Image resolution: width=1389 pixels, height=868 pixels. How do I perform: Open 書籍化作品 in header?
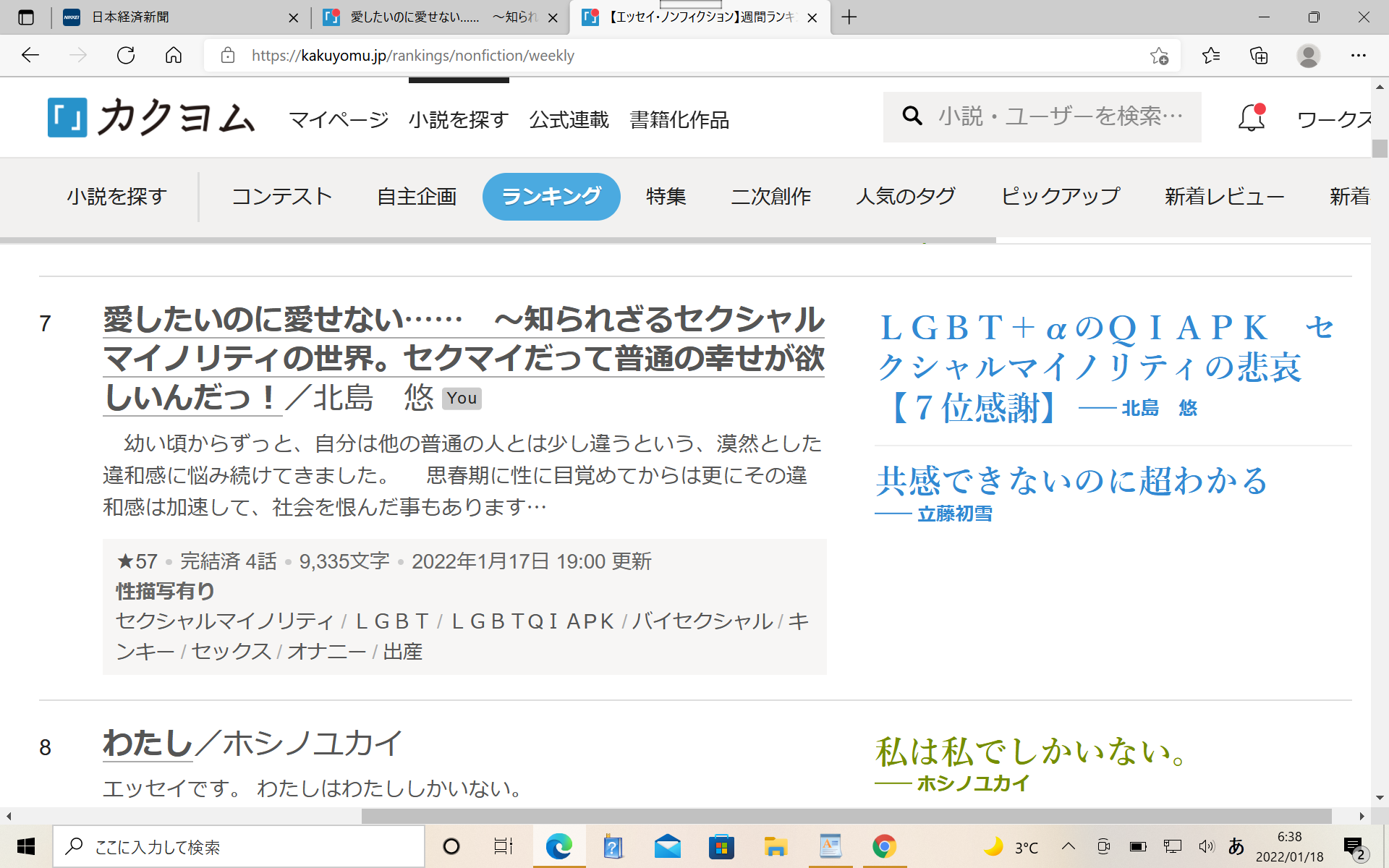point(679,119)
